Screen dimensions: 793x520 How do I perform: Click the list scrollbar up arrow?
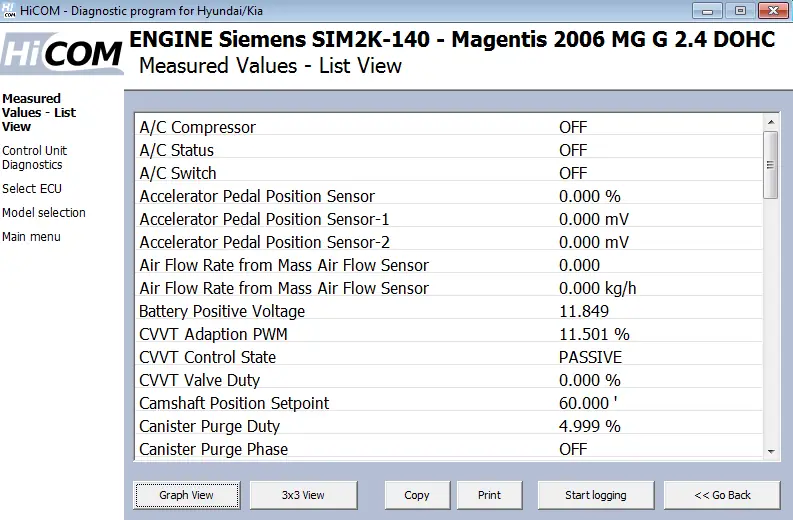point(771,122)
